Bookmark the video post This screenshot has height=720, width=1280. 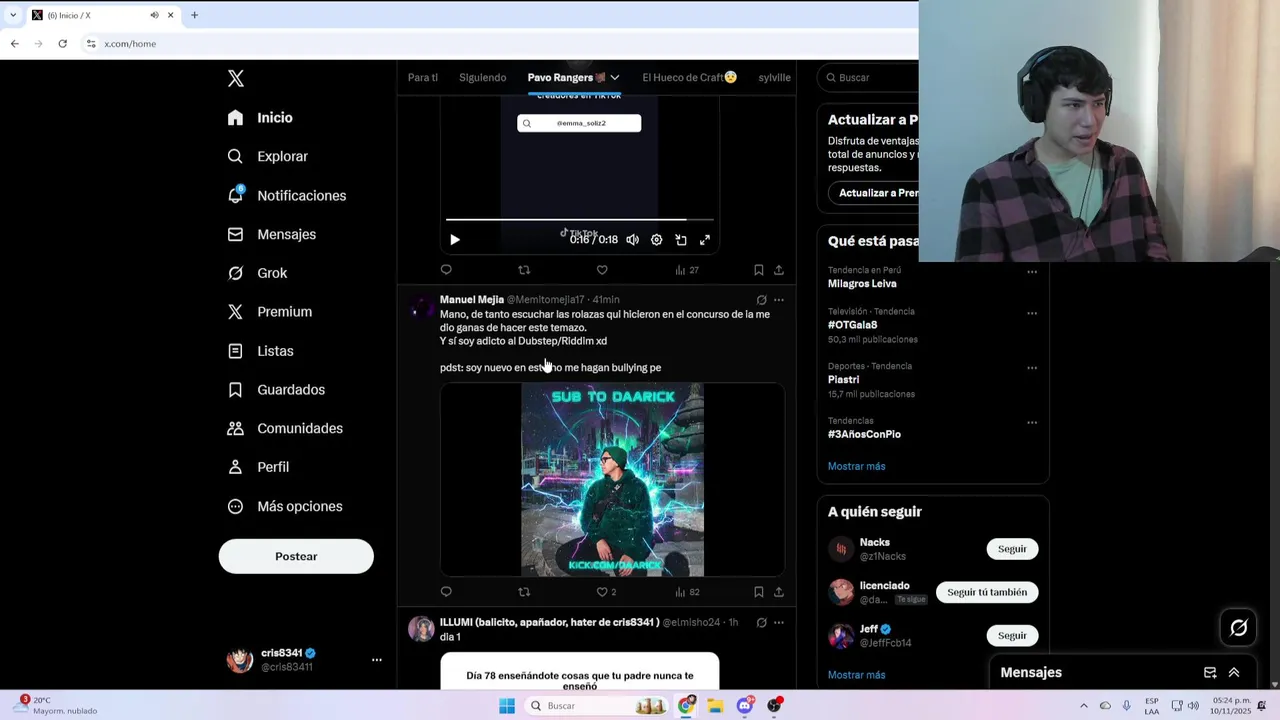coord(758,270)
